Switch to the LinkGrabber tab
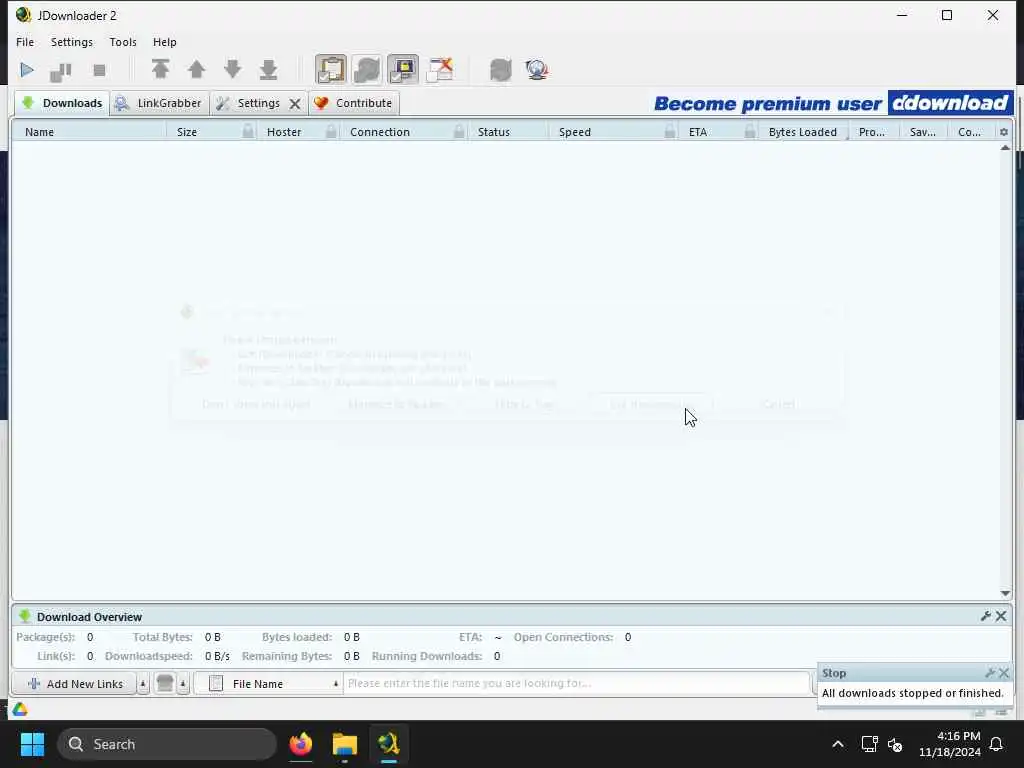The width and height of the screenshot is (1024, 768). pos(159,103)
